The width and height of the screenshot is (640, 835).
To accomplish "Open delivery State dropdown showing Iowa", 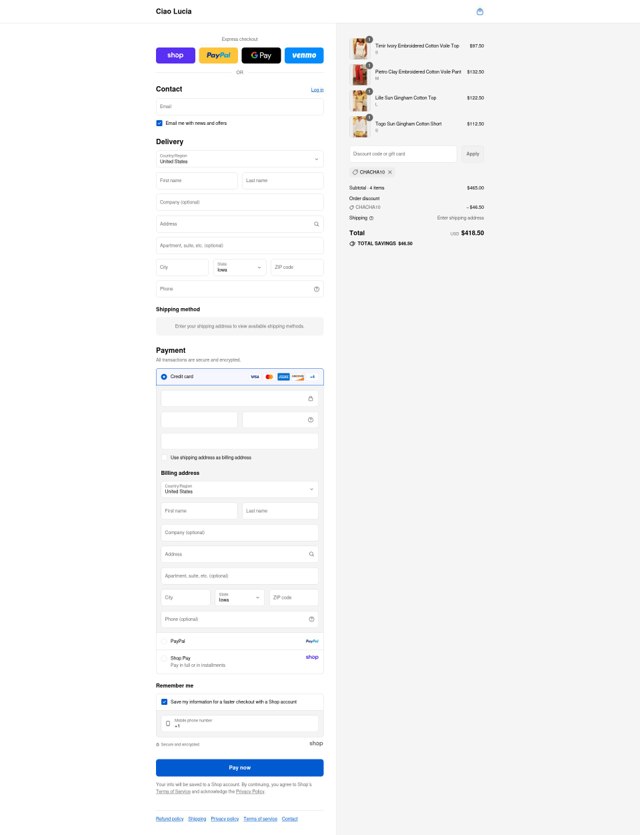I will [240, 267].
